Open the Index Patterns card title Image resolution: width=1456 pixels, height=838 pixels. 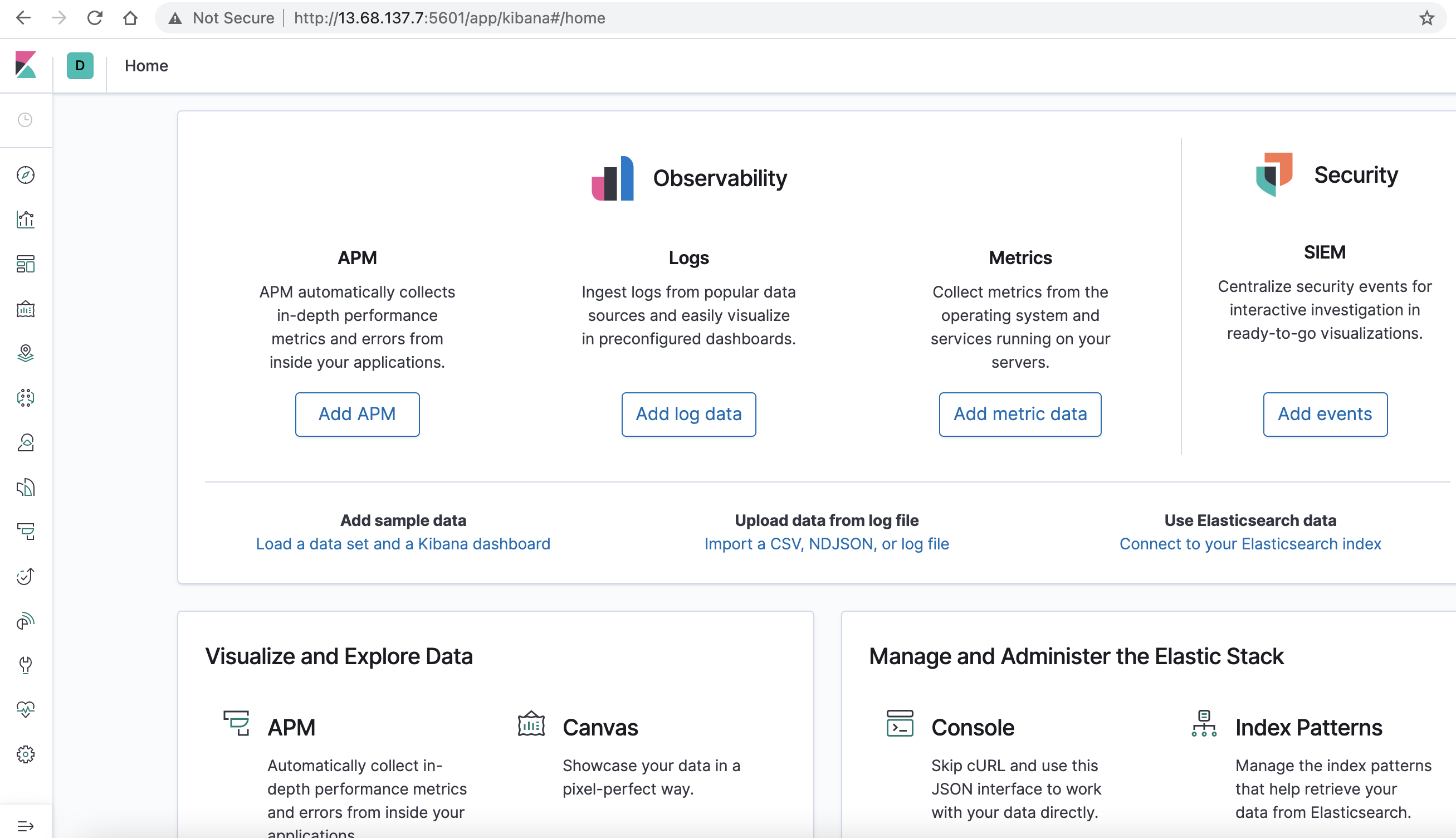(1309, 728)
